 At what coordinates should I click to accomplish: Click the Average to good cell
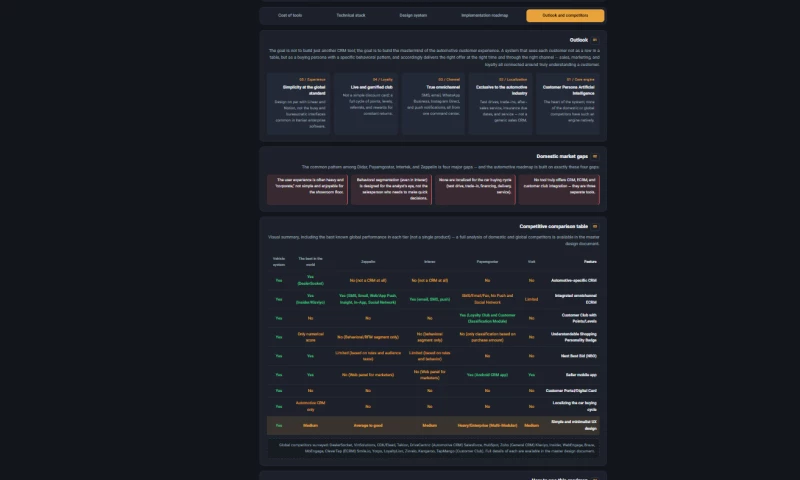368,425
